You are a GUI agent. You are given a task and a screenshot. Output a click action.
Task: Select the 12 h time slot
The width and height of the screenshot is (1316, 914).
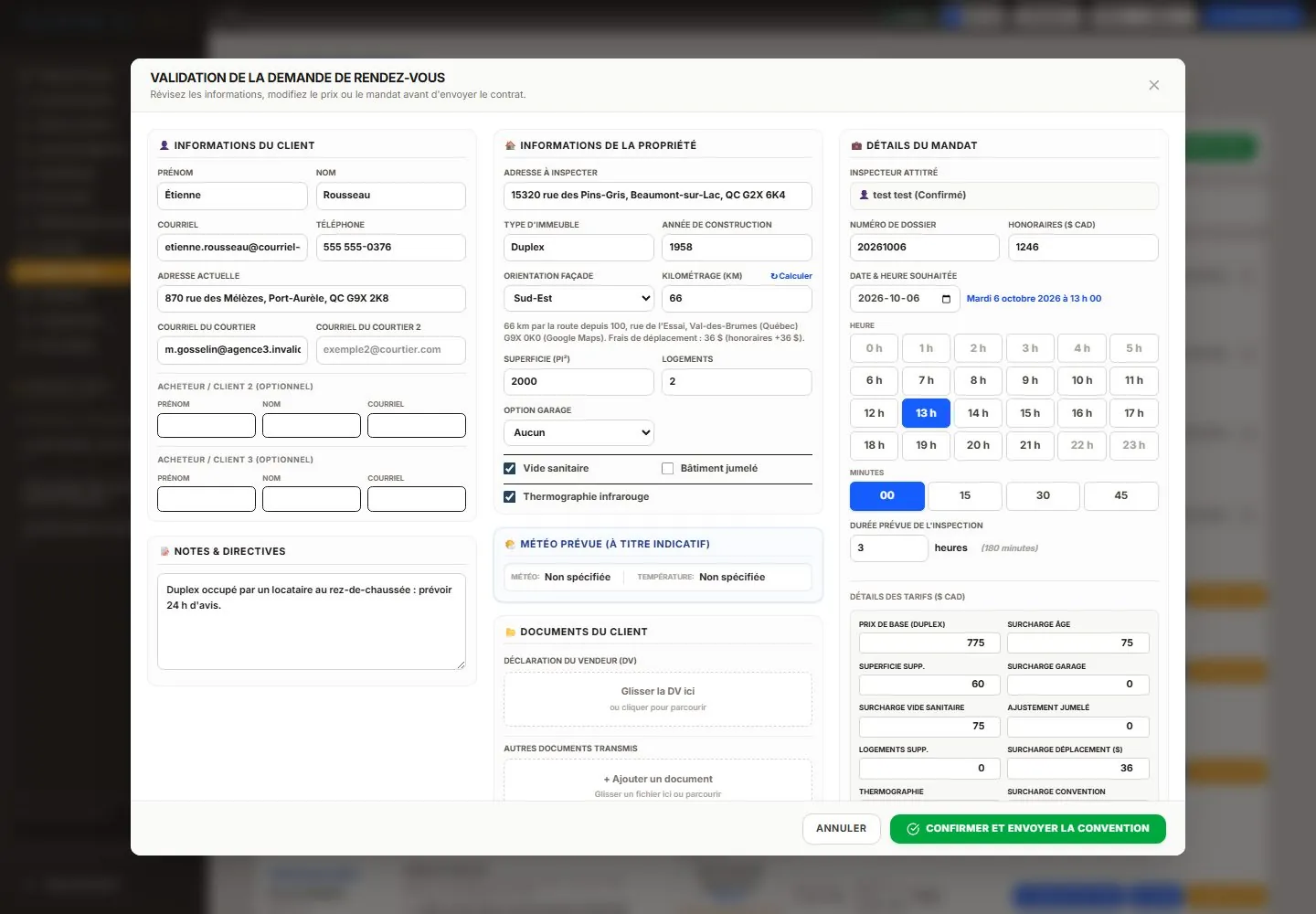[874, 413]
